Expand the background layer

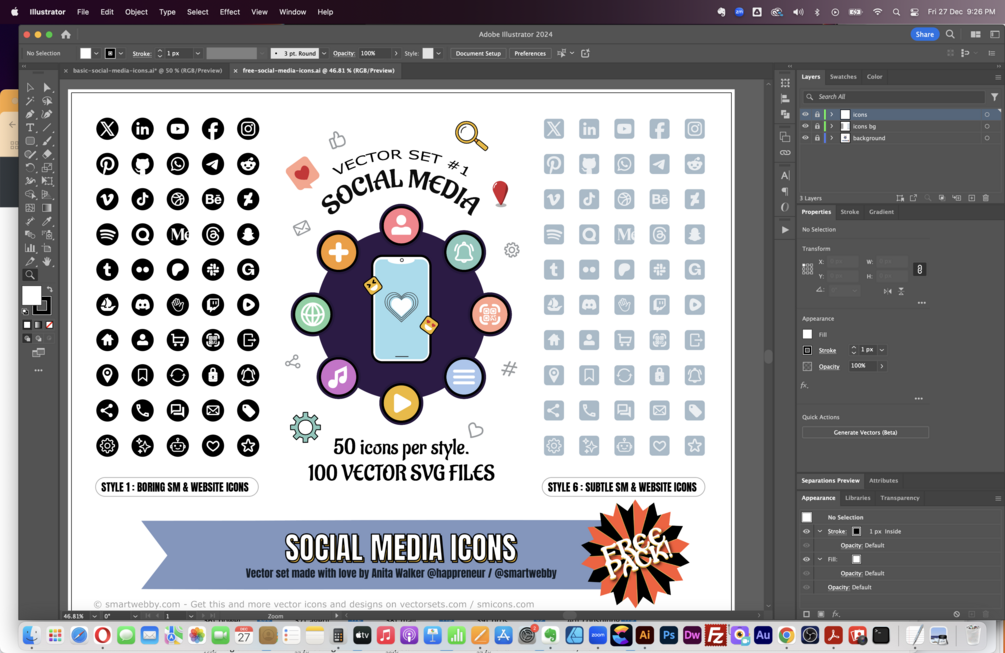click(832, 138)
